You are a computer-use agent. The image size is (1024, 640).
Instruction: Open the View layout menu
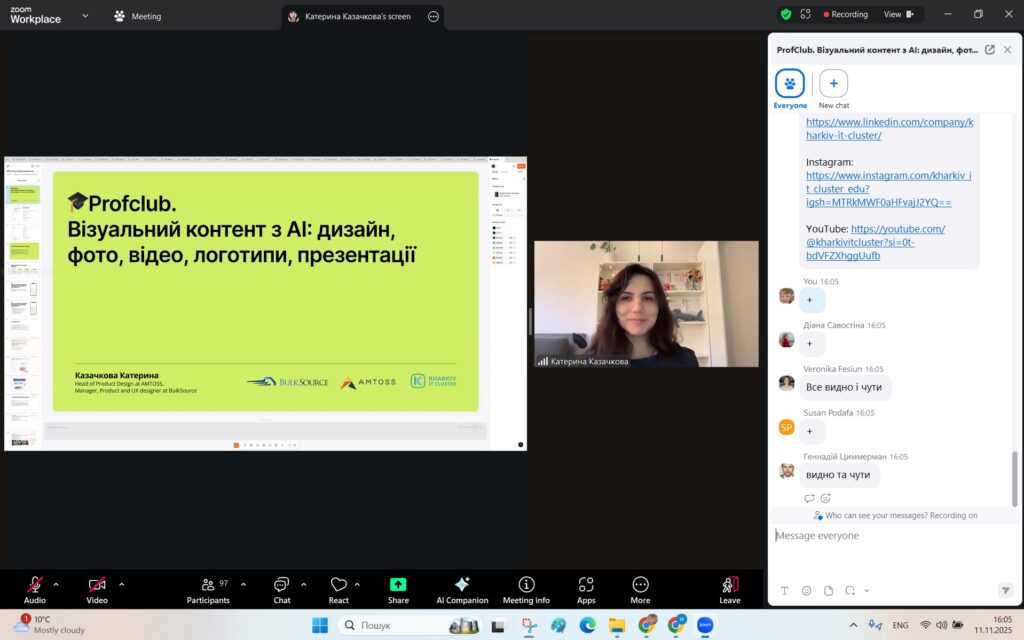pos(898,15)
